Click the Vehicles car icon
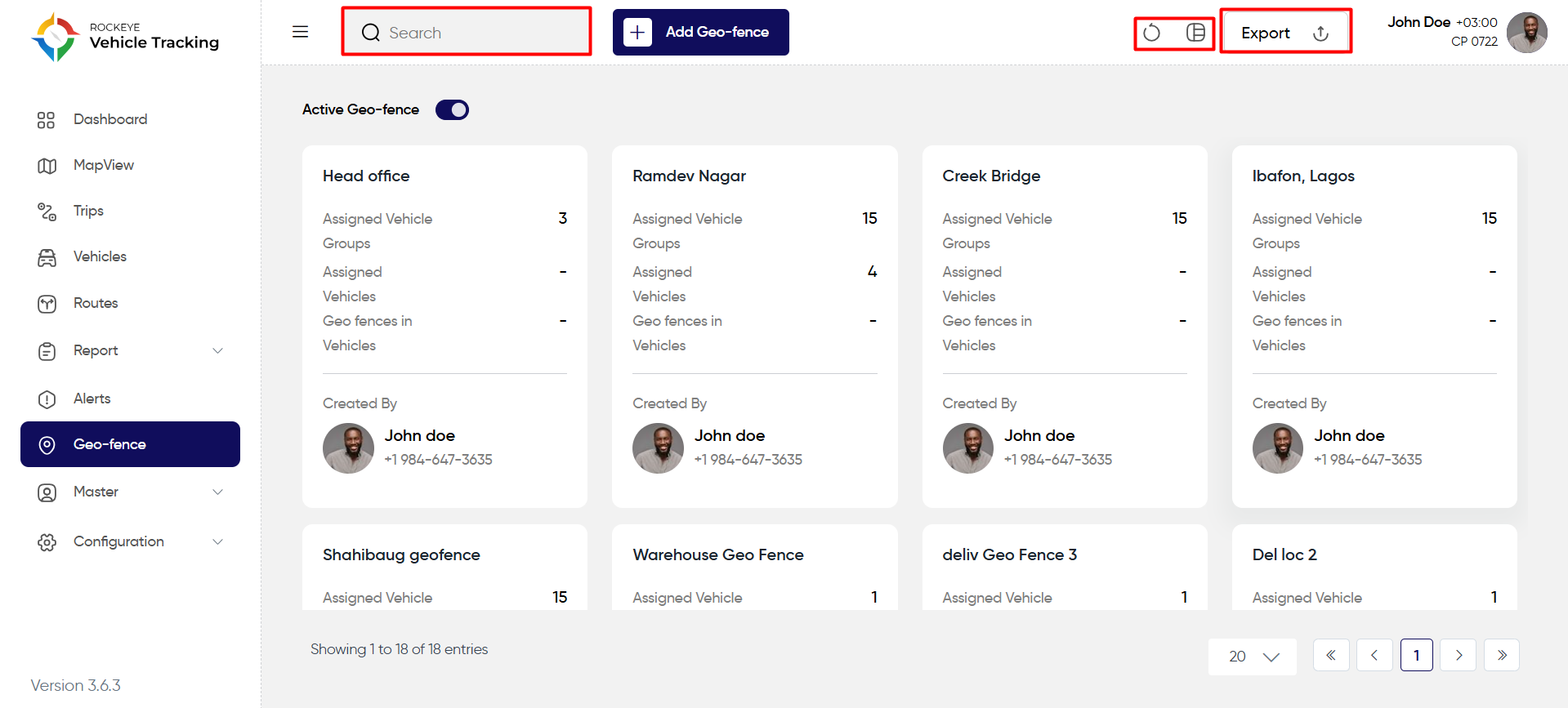This screenshot has width=1568, height=708. [x=47, y=258]
